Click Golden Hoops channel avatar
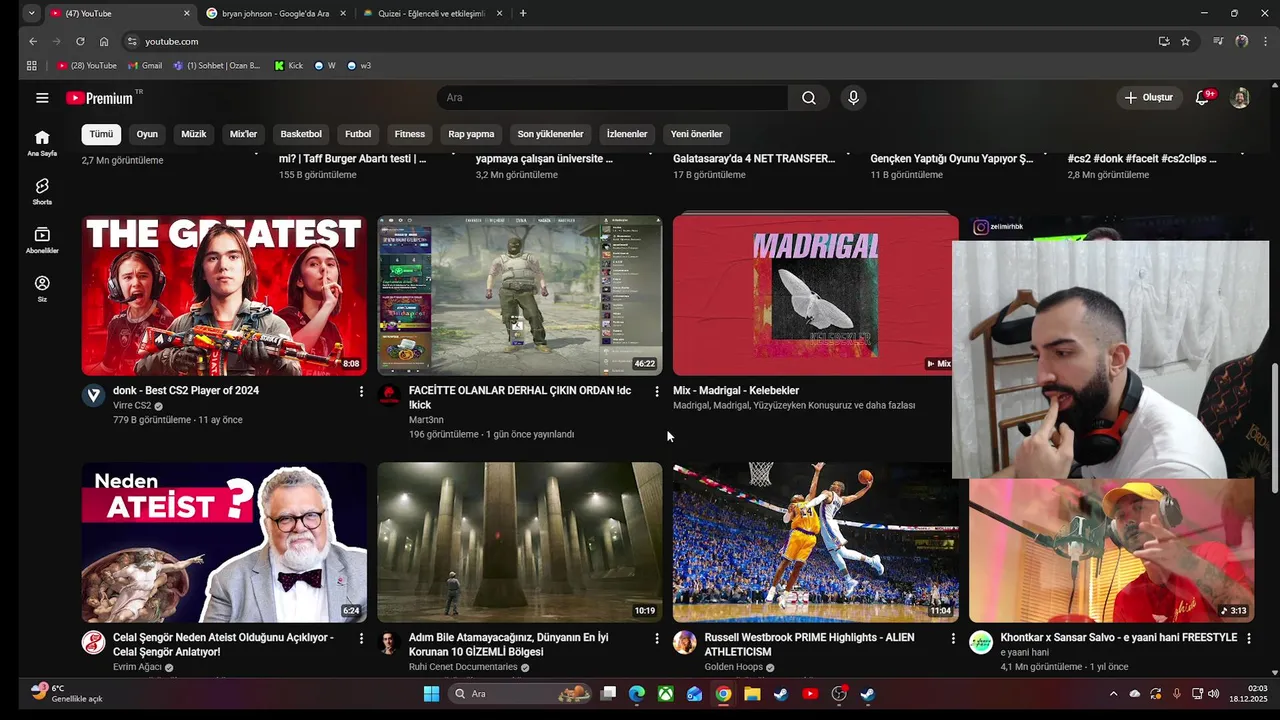The height and width of the screenshot is (720, 1280). coord(685,642)
